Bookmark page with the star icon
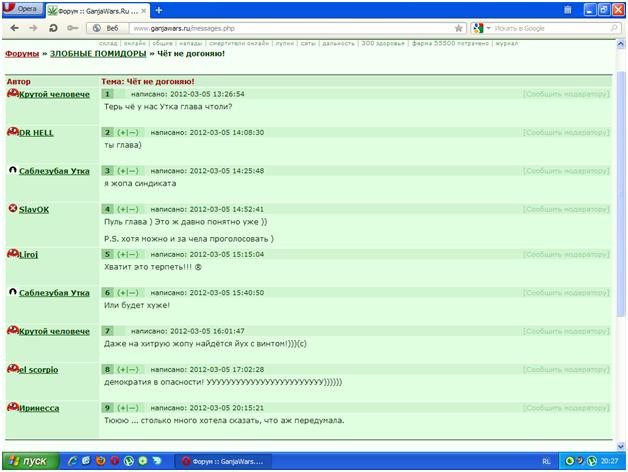Viewport: 628px width, 472px height. pos(459,28)
